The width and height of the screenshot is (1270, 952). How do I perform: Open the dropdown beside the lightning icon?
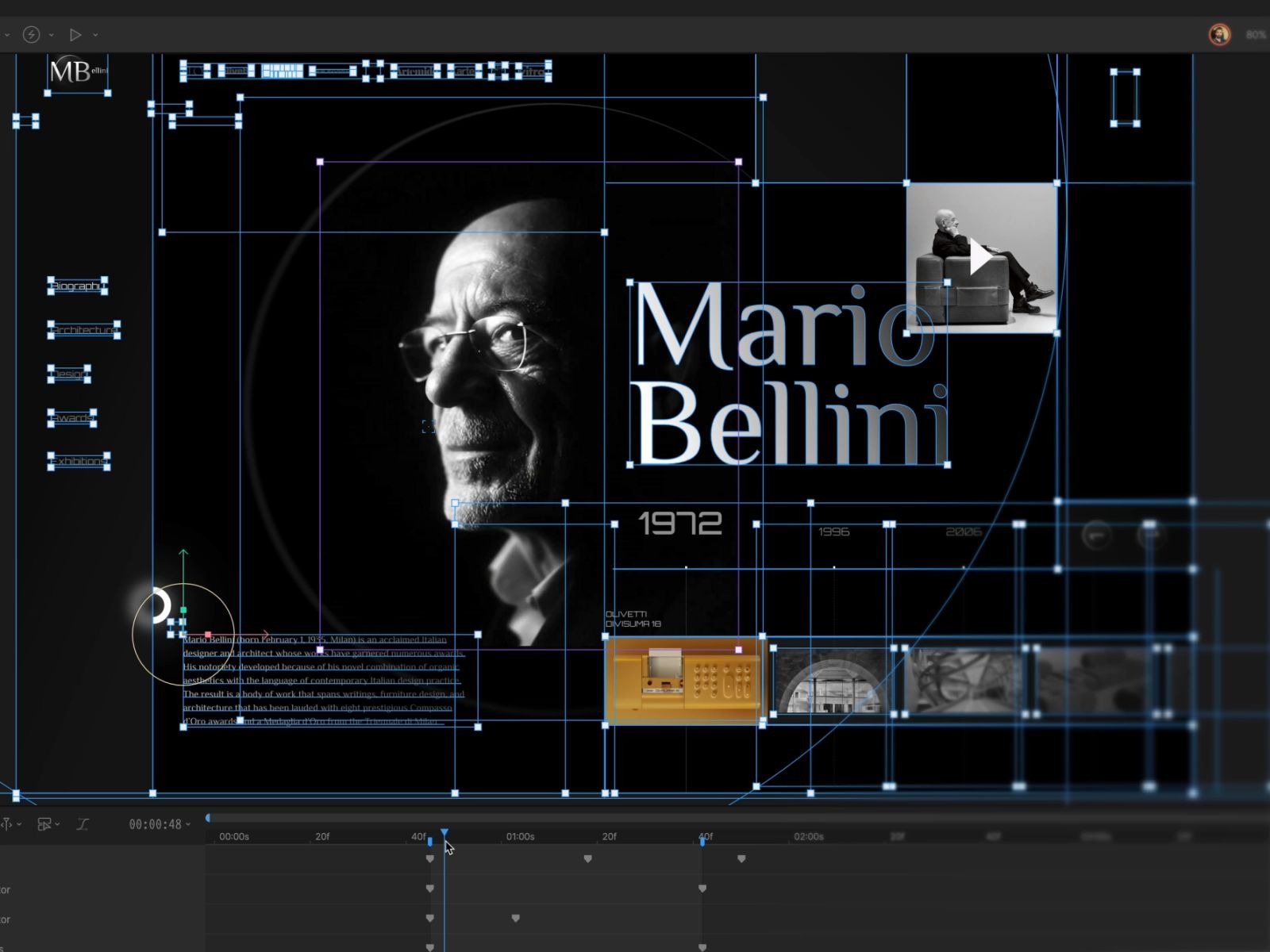[51, 35]
